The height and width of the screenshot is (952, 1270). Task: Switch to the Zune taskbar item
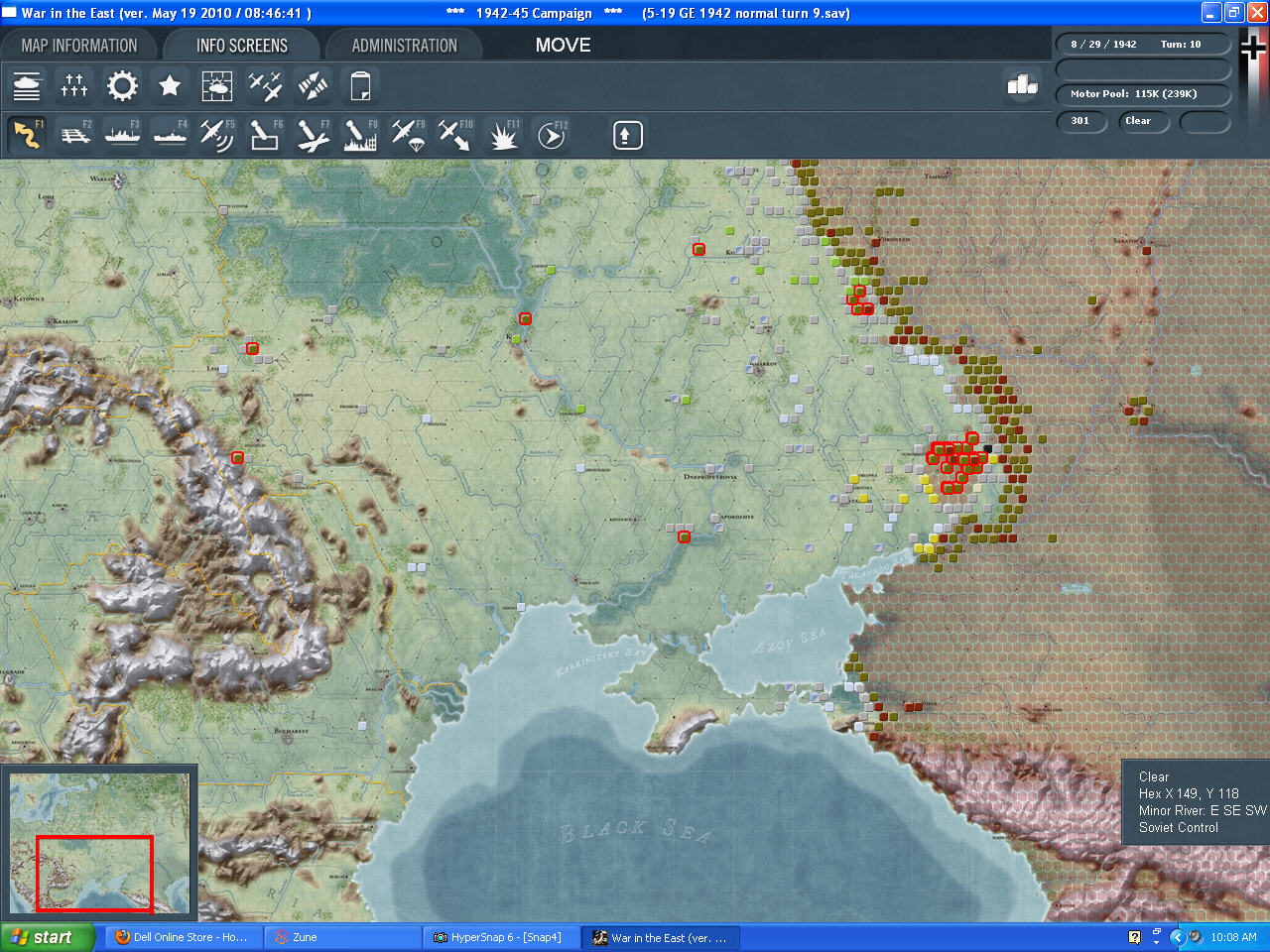[x=343, y=937]
